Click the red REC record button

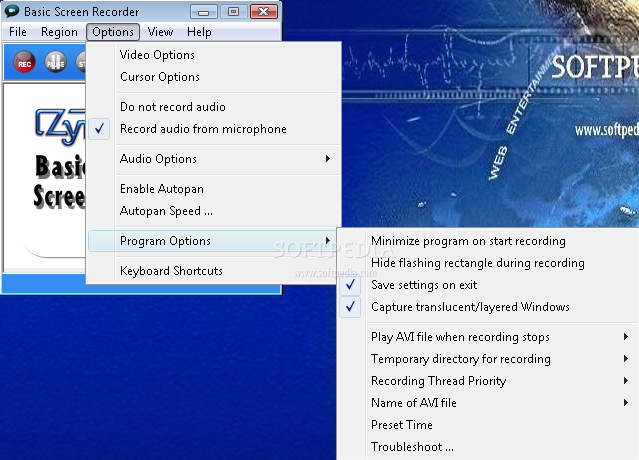(x=24, y=62)
